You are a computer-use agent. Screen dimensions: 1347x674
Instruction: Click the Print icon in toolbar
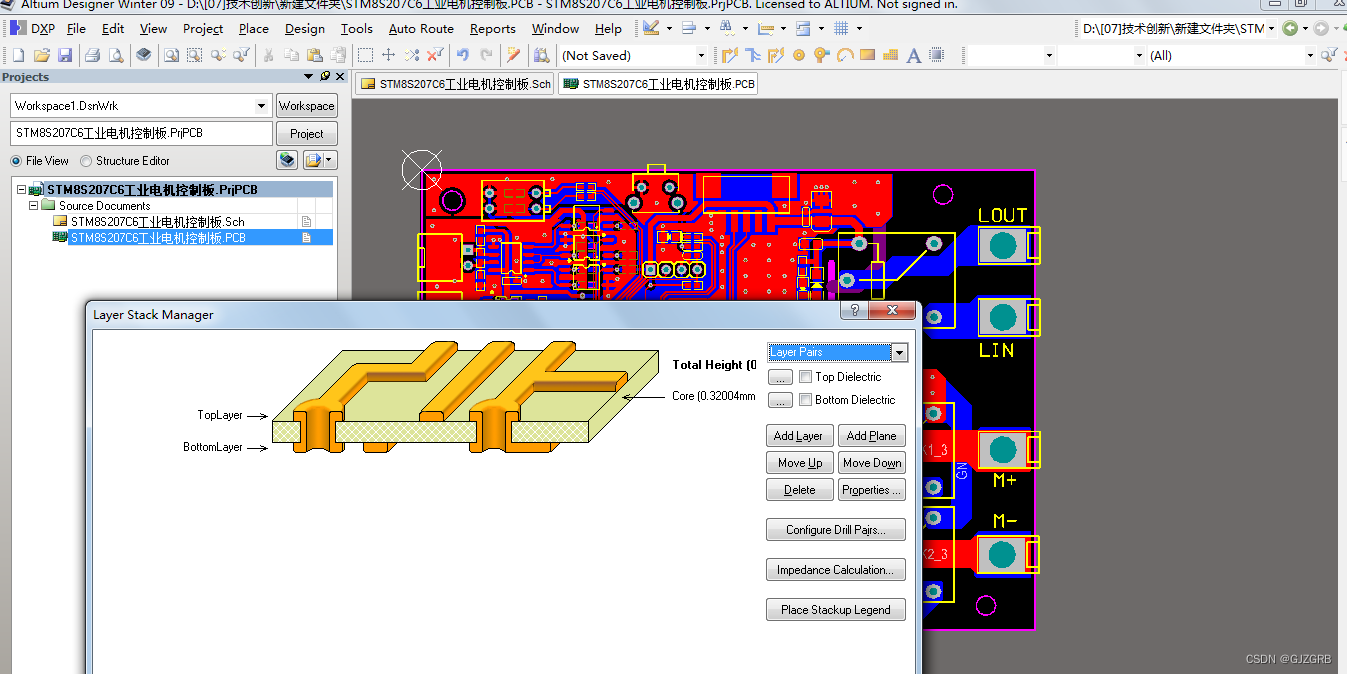tap(92, 55)
